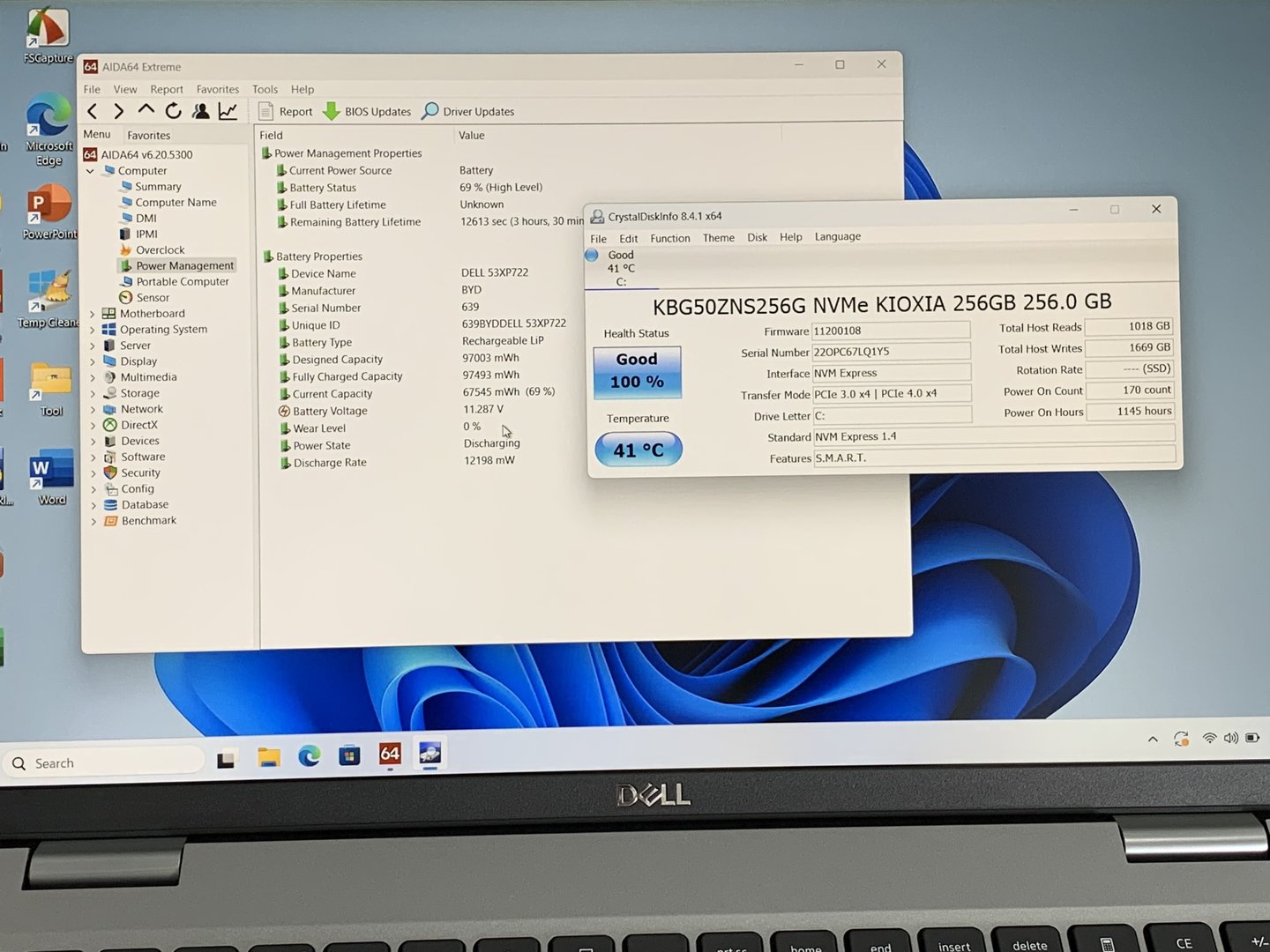Expand the Storage tree node
This screenshot has height=952, width=1270.
click(93, 393)
